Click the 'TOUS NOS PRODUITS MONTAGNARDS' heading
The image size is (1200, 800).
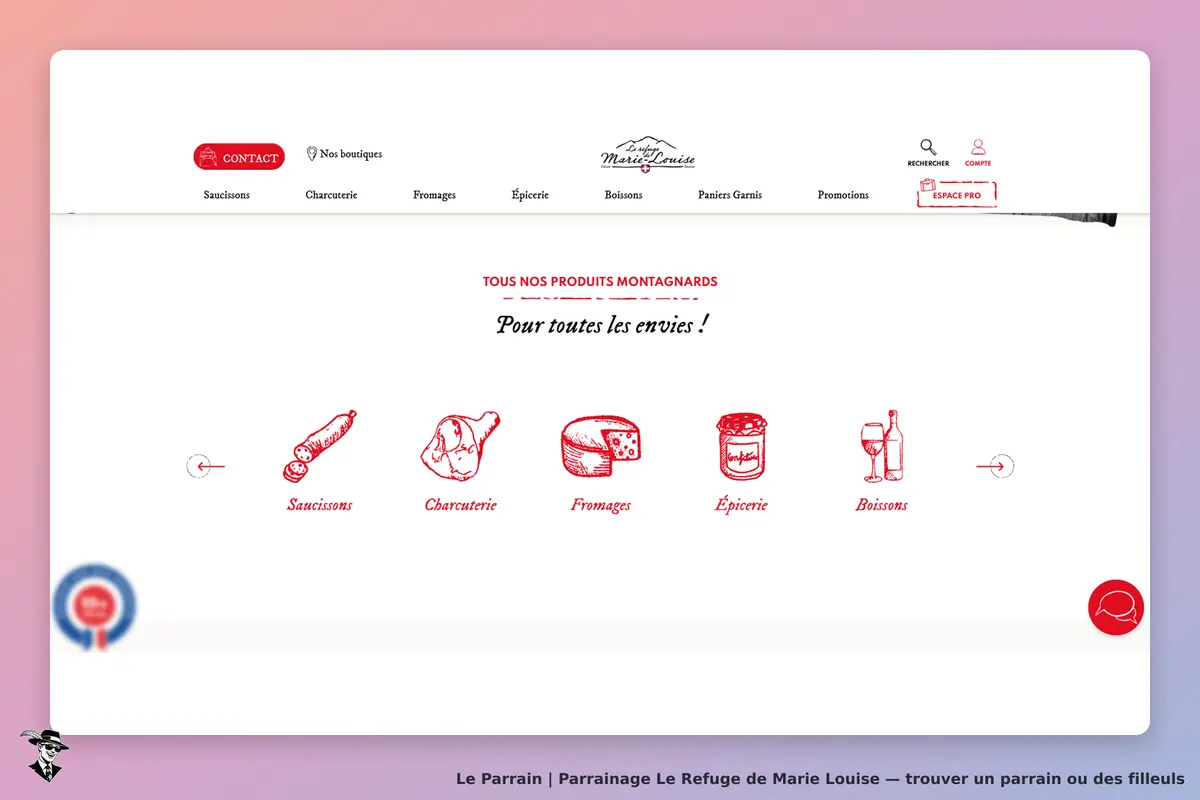600,282
